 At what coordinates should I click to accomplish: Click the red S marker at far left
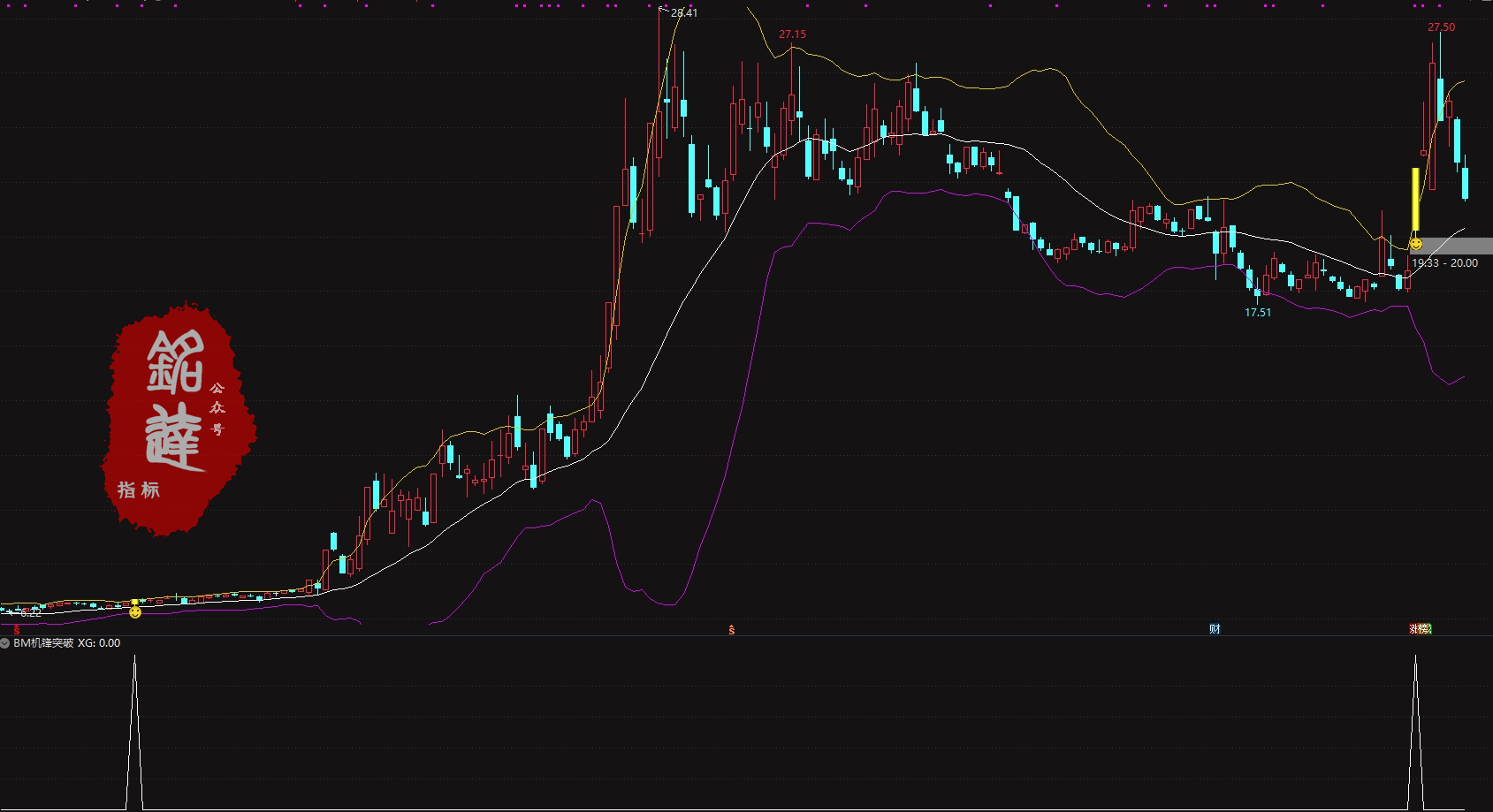tap(17, 630)
